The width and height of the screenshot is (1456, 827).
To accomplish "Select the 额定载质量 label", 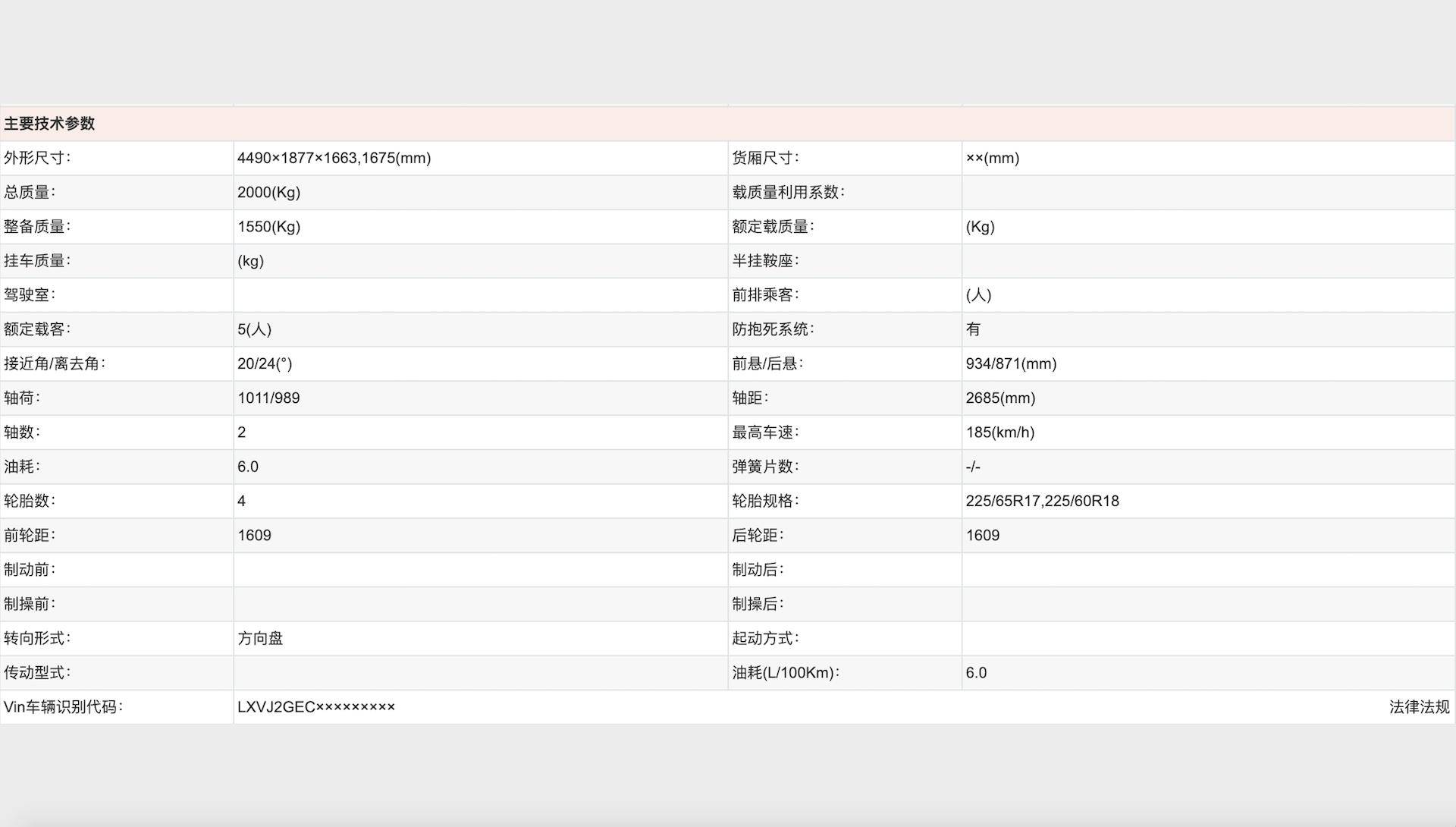I will tap(773, 226).
